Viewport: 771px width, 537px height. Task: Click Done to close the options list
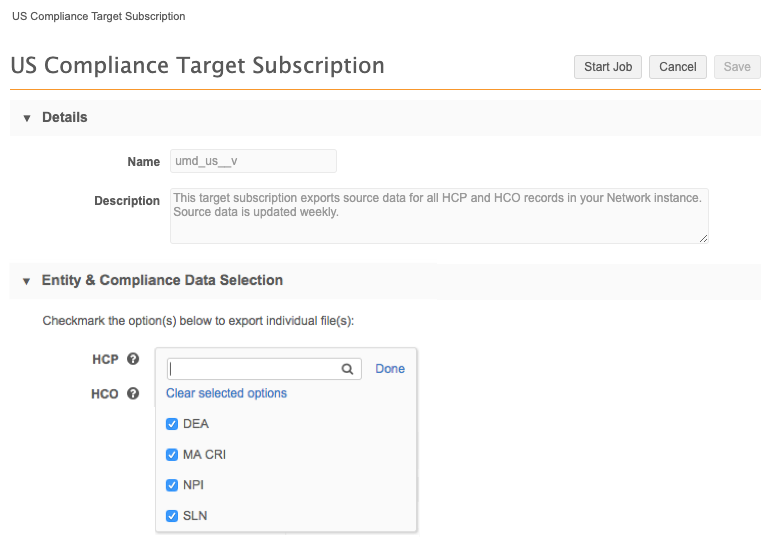coord(390,369)
